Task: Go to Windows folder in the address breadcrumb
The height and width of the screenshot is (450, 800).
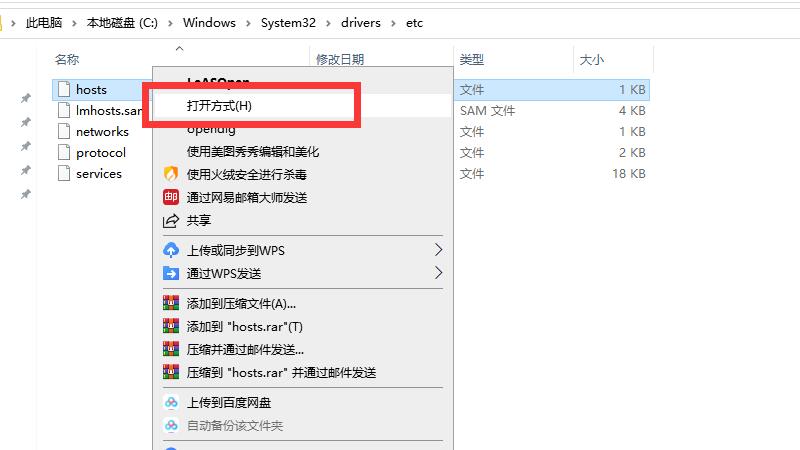Action: 209,23
